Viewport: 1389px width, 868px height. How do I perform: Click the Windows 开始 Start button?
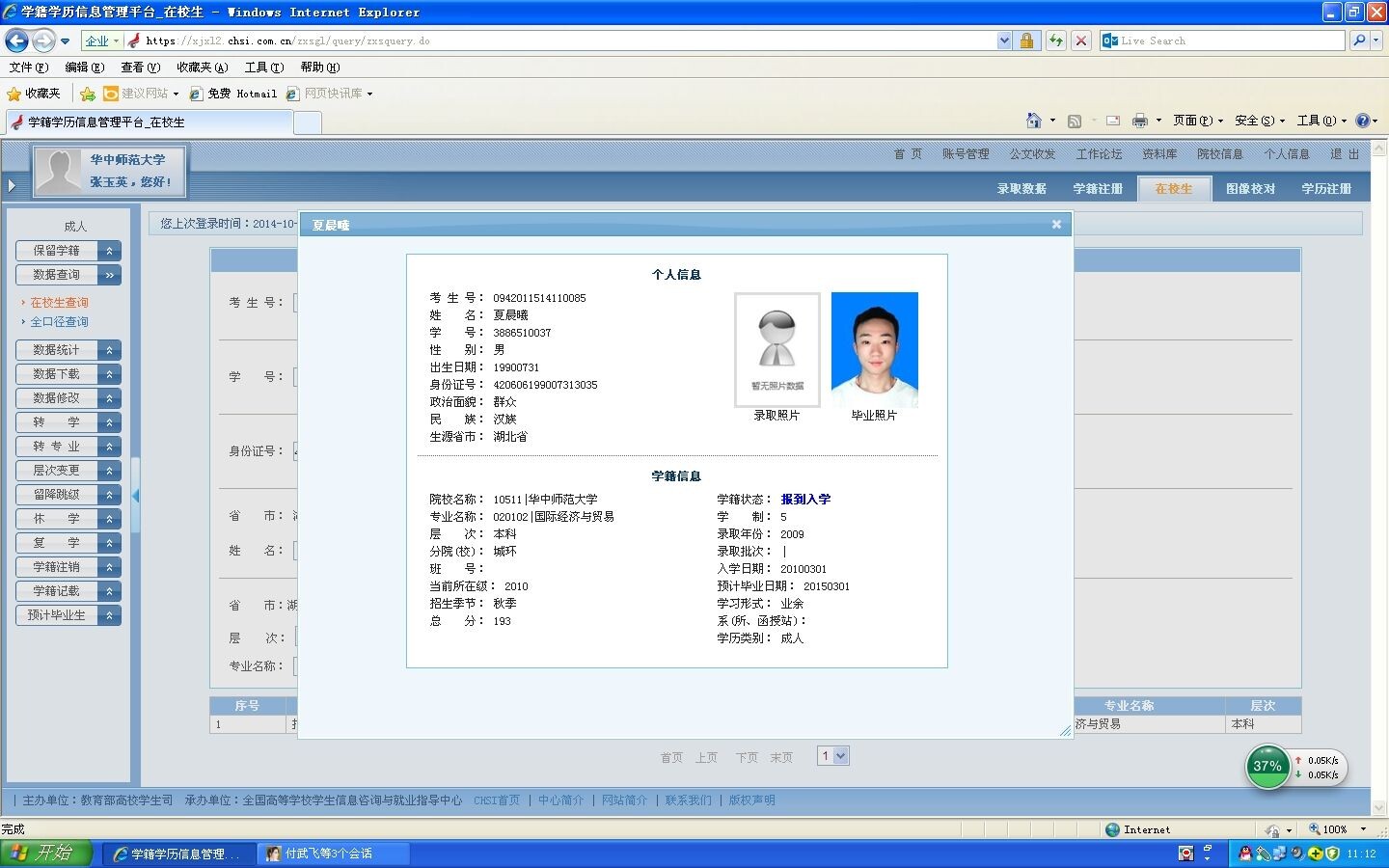click(x=45, y=854)
